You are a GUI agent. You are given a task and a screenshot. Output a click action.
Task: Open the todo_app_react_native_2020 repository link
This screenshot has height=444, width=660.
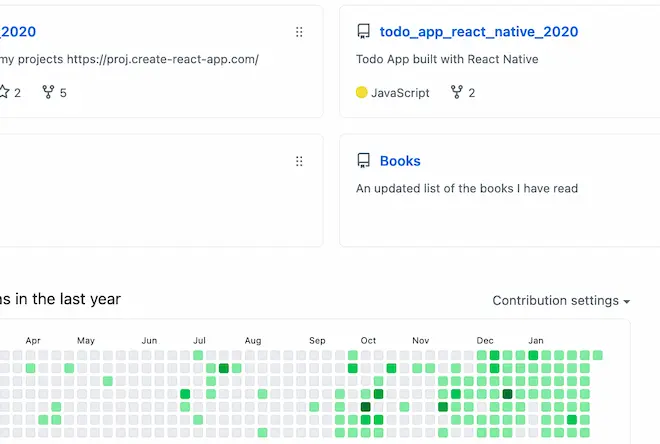coord(479,32)
